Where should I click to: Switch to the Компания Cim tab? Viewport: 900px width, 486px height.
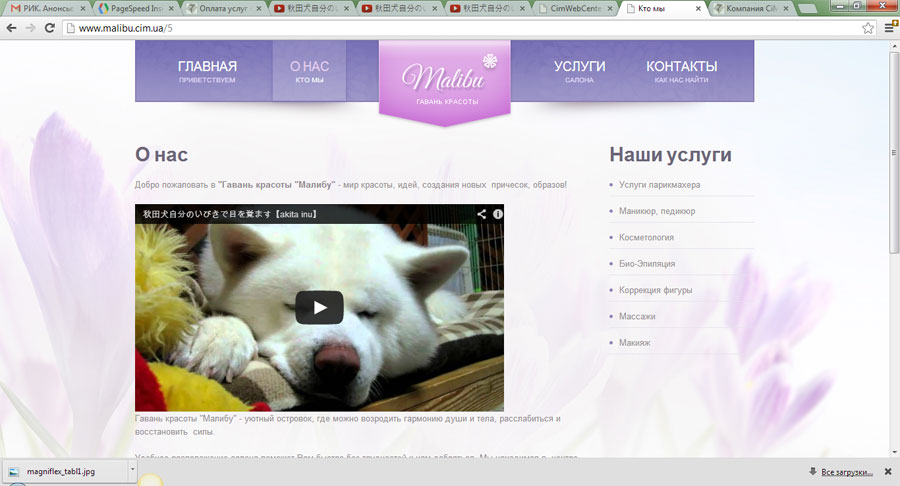[749, 9]
